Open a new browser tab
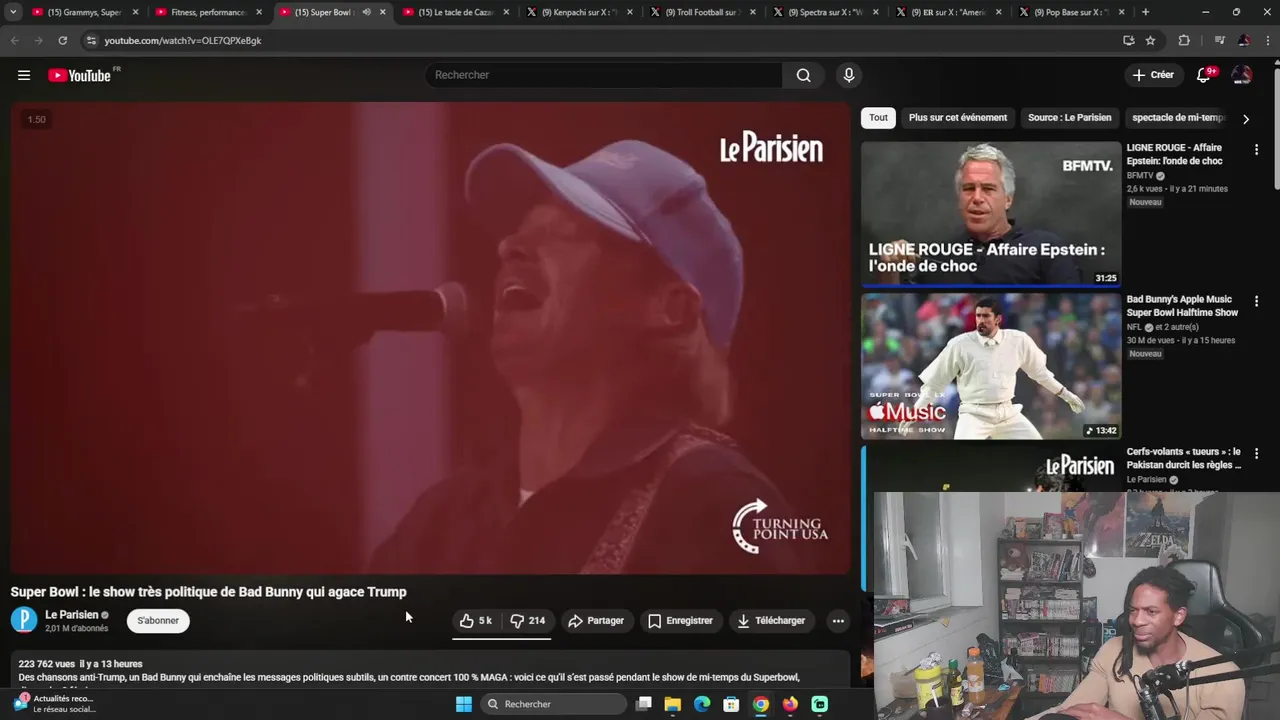This screenshot has width=1280, height=720. point(1145,12)
